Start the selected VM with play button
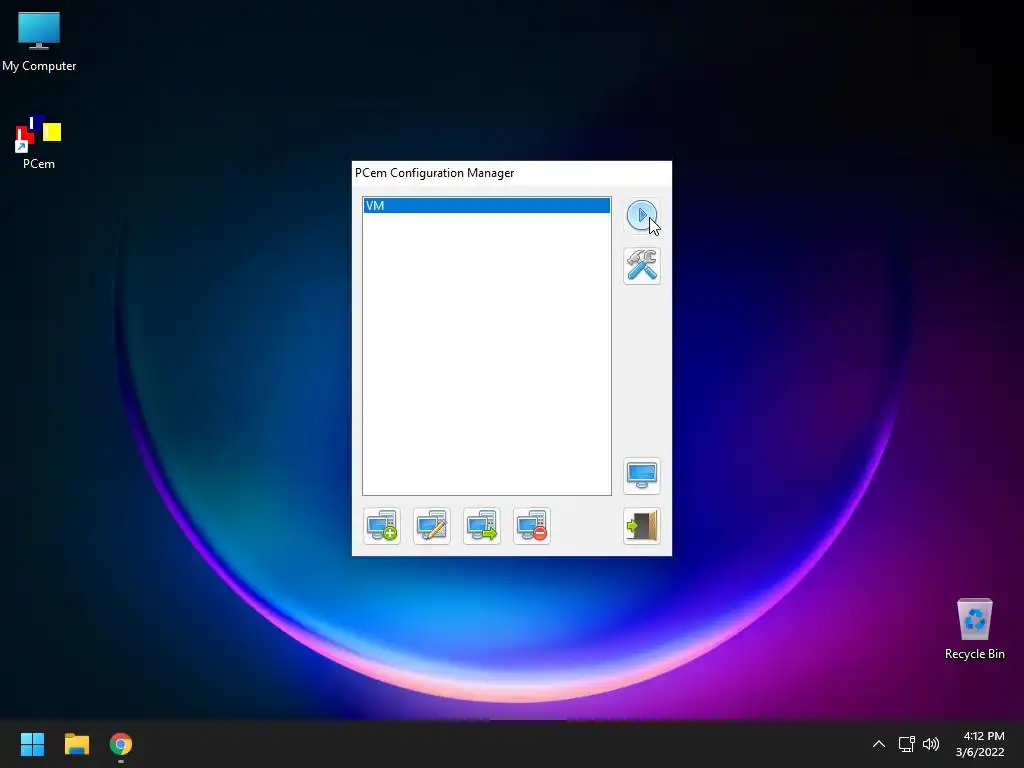Viewport: 1024px width, 768px height. click(642, 216)
